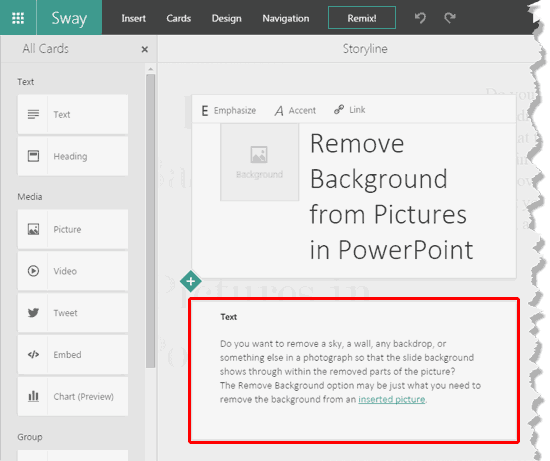This screenshot has width=550, height=461.
Task: Click the Storyline heading
Action: pos(365,49)
